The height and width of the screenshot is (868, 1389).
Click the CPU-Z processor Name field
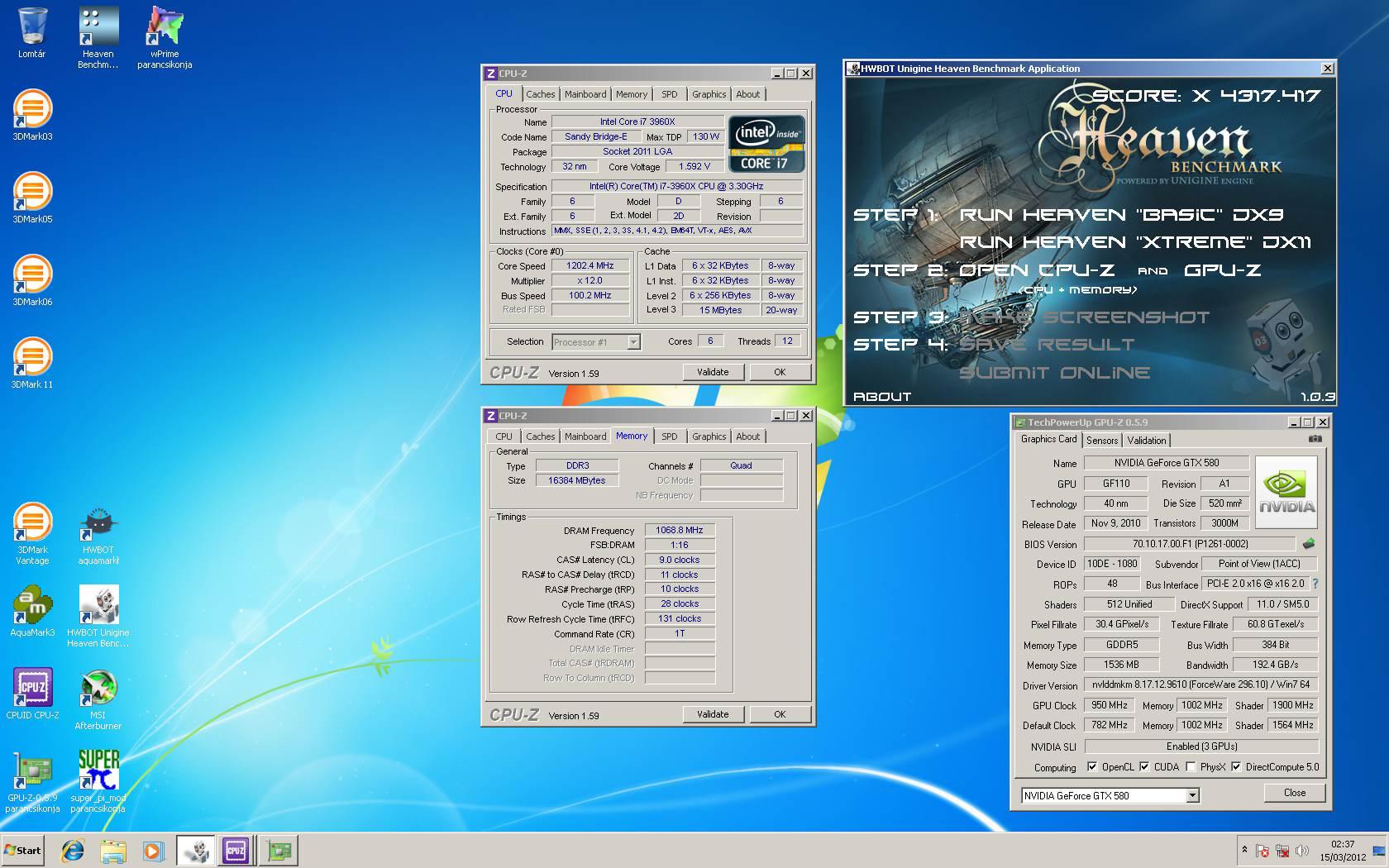[637, 122]
